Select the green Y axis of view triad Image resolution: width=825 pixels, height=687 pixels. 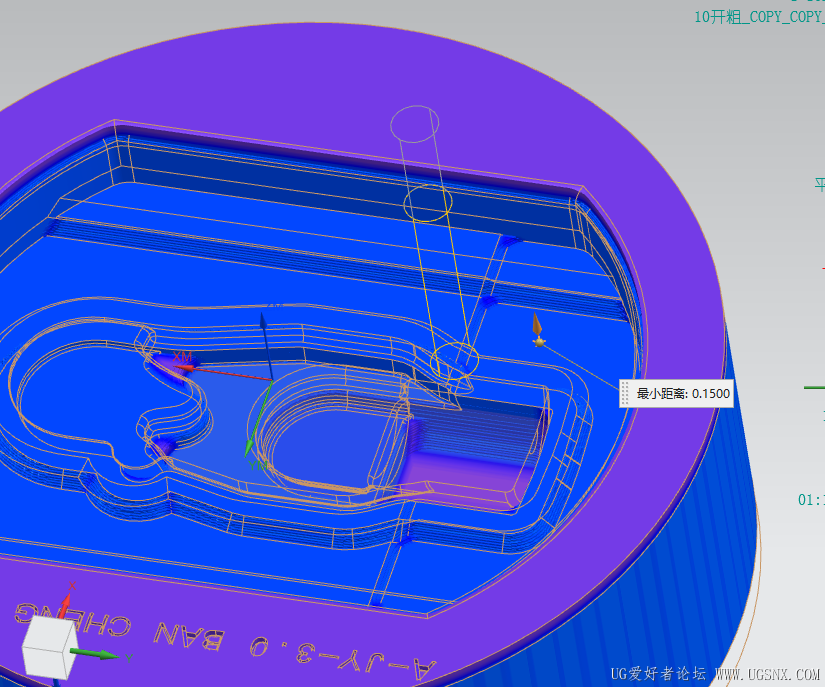point(95,654)
